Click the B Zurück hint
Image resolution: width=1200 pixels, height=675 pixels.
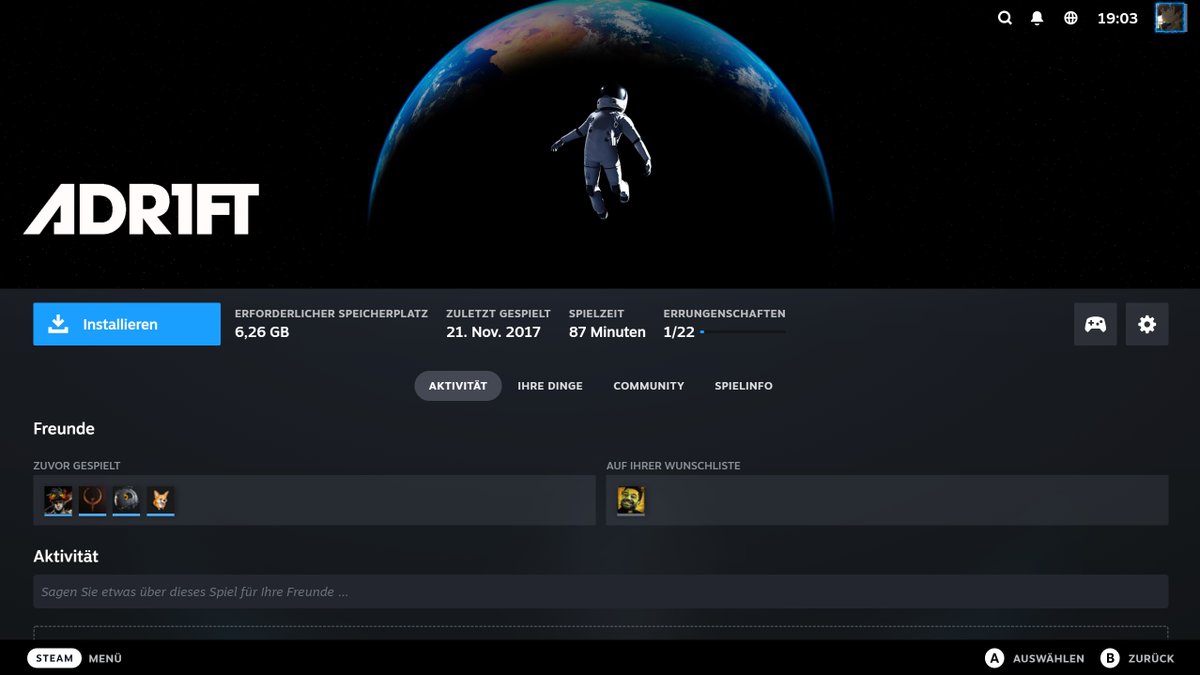[x=1138, y=658]
